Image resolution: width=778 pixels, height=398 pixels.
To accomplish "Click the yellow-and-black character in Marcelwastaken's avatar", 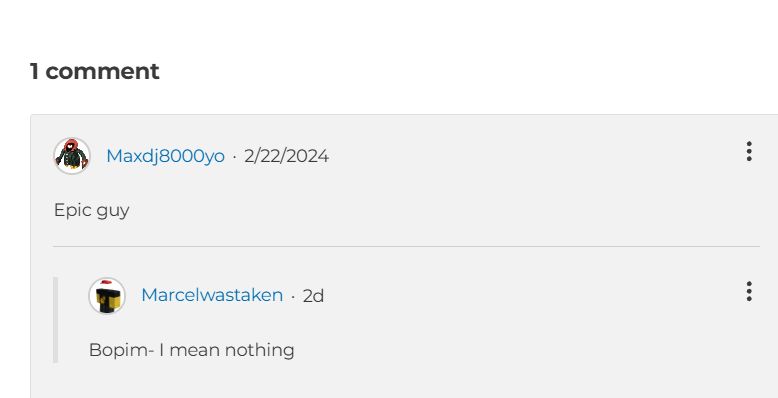I will [108, 297].
